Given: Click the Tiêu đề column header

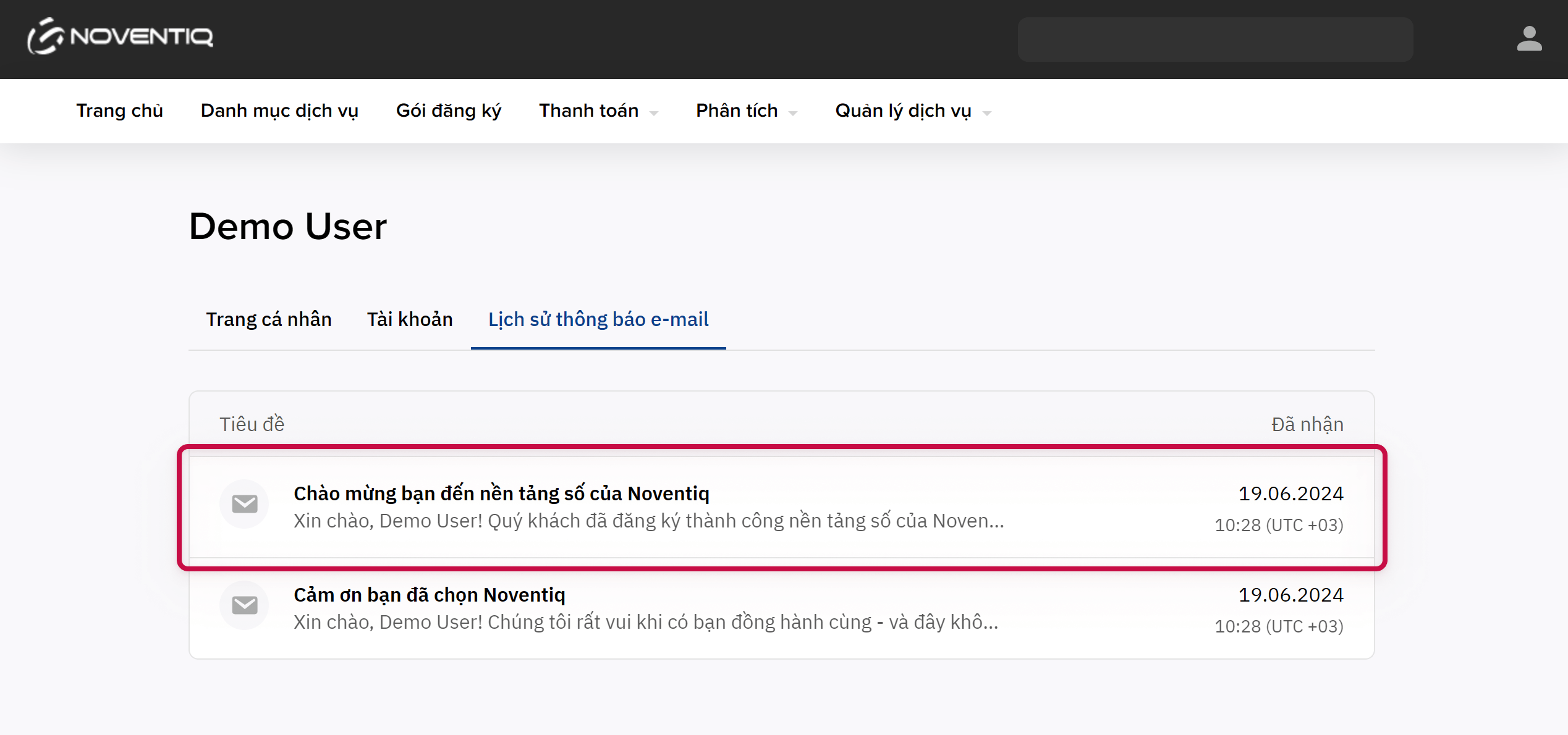Looking at the screenshot, I should [x=252, y=424].
